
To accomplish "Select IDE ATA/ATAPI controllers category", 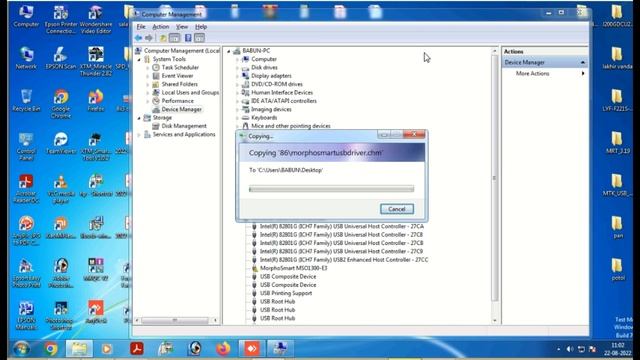I will 284,101.
